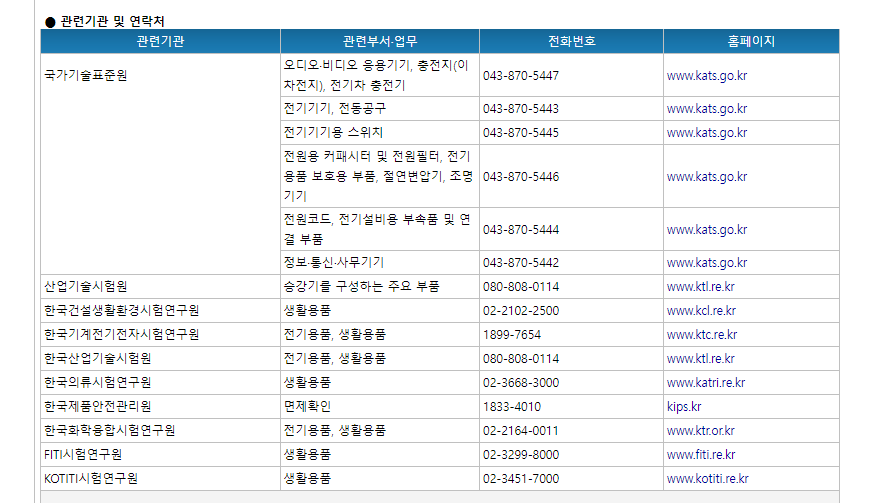Click phone number 02-2164-0011
This screenshot has width=870, height=503.
coord(520,430)
